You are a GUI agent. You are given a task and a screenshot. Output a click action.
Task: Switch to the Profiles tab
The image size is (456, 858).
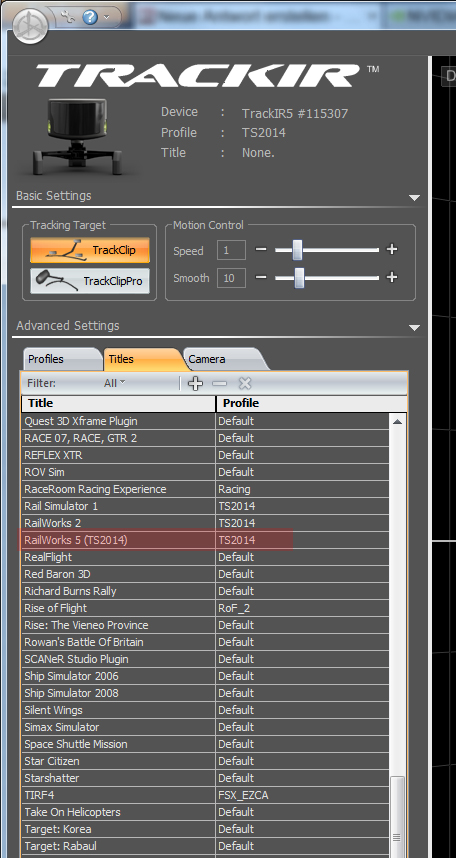tap(62, 359)
